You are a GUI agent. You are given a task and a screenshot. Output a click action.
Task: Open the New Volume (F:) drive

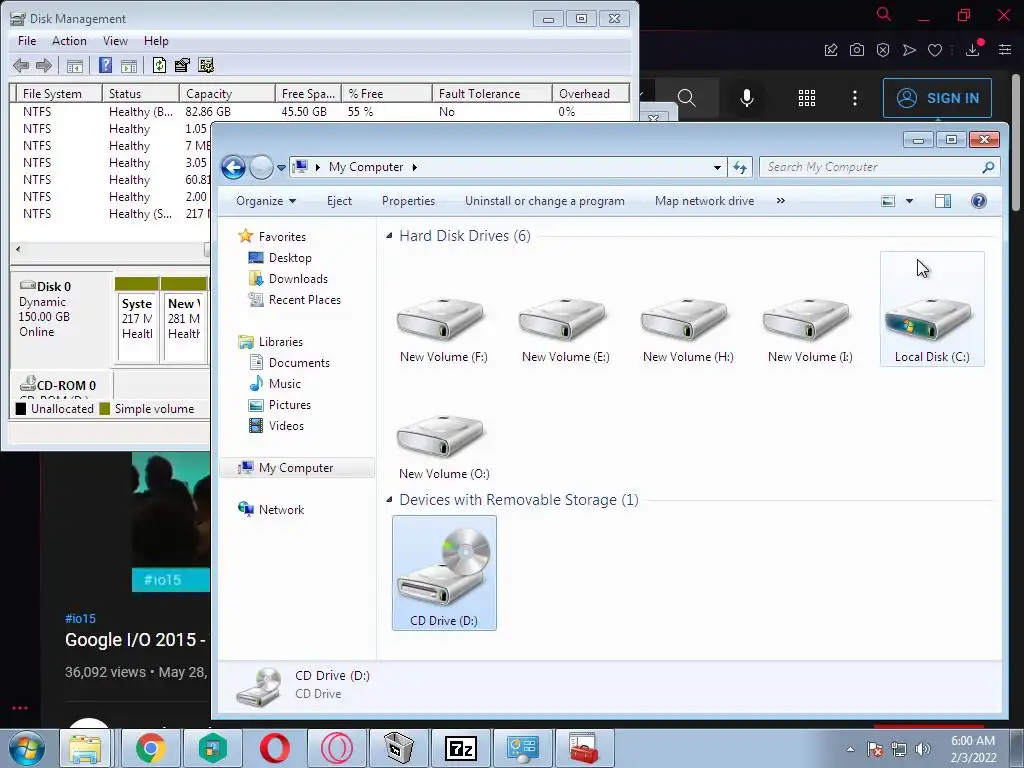click(x=443, y=330)
